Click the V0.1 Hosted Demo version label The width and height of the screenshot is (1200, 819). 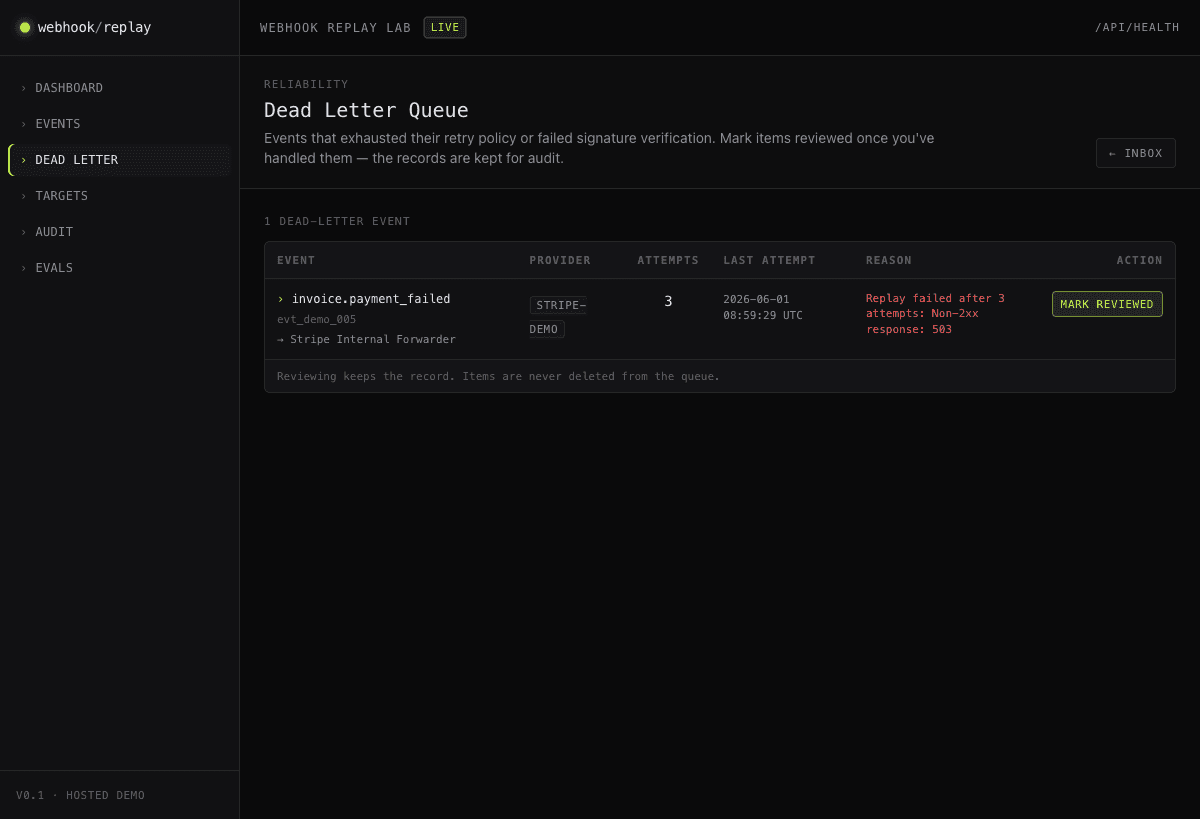(80, 795)
